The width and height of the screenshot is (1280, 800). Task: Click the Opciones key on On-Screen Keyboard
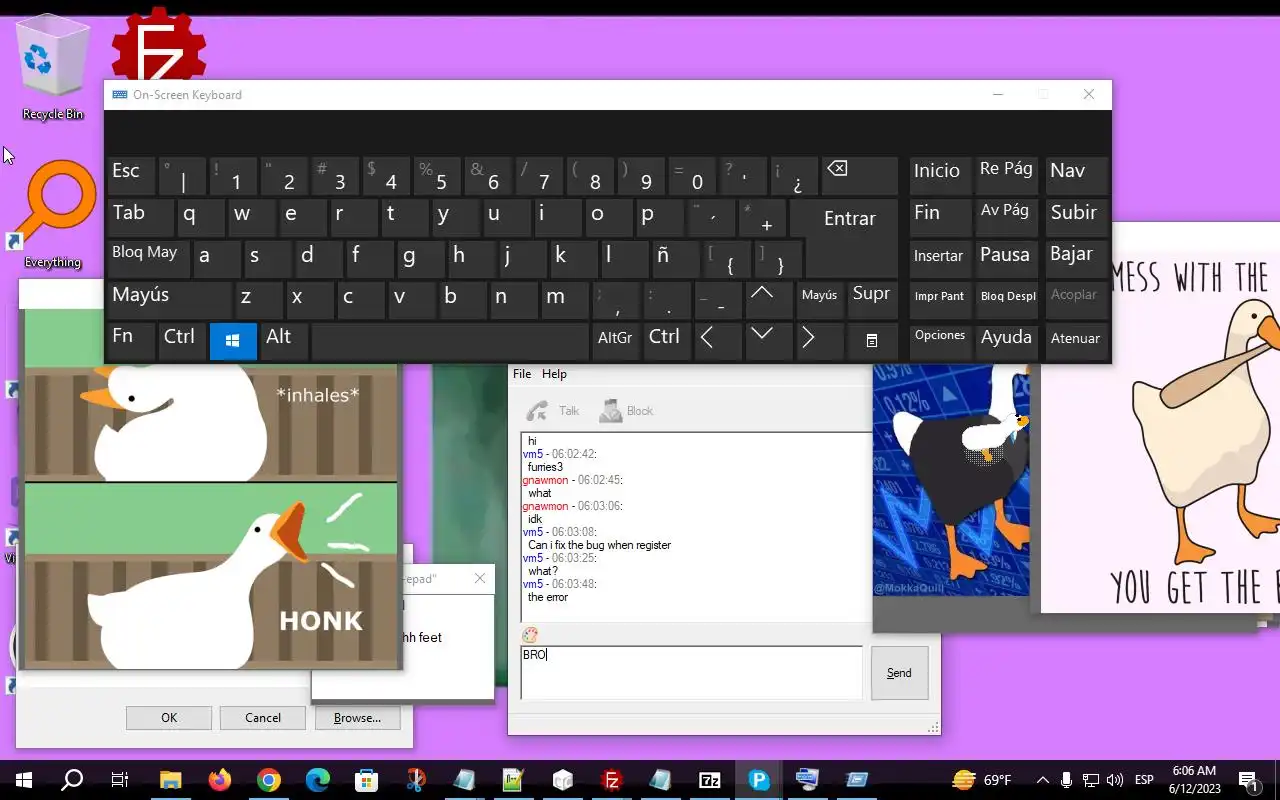[940, 340]
